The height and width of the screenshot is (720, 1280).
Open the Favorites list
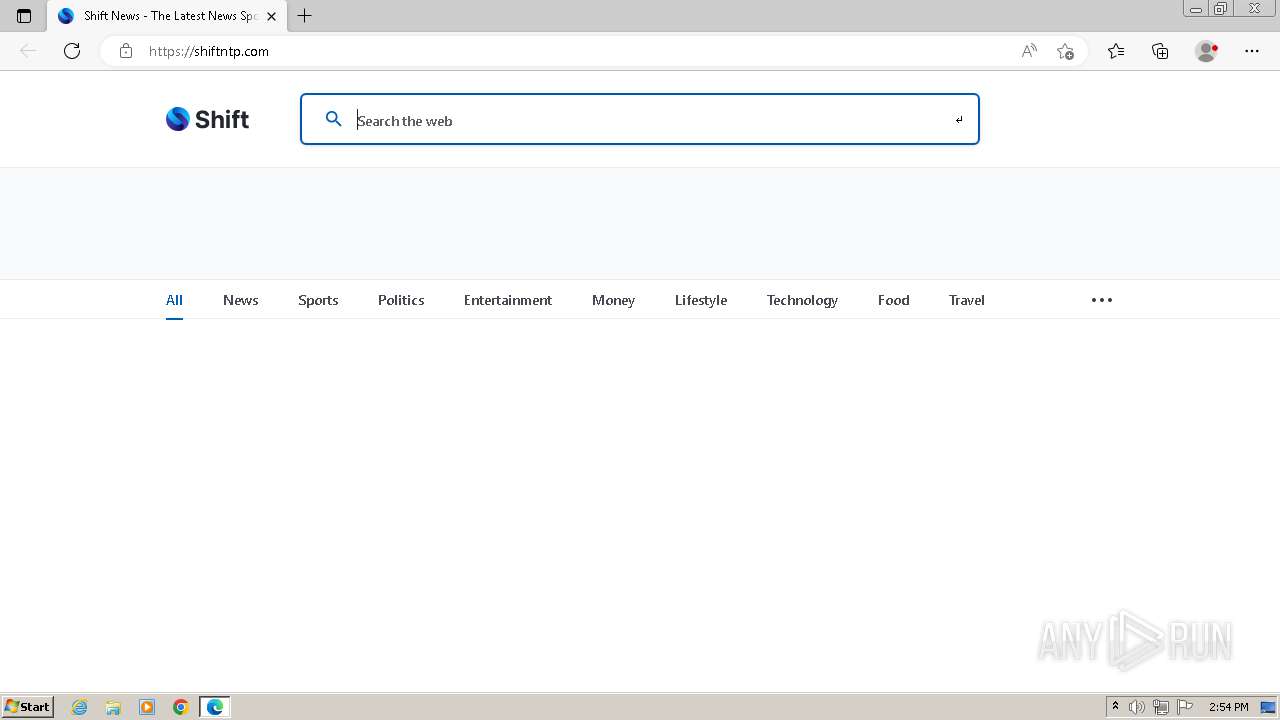click(1116, 51)
